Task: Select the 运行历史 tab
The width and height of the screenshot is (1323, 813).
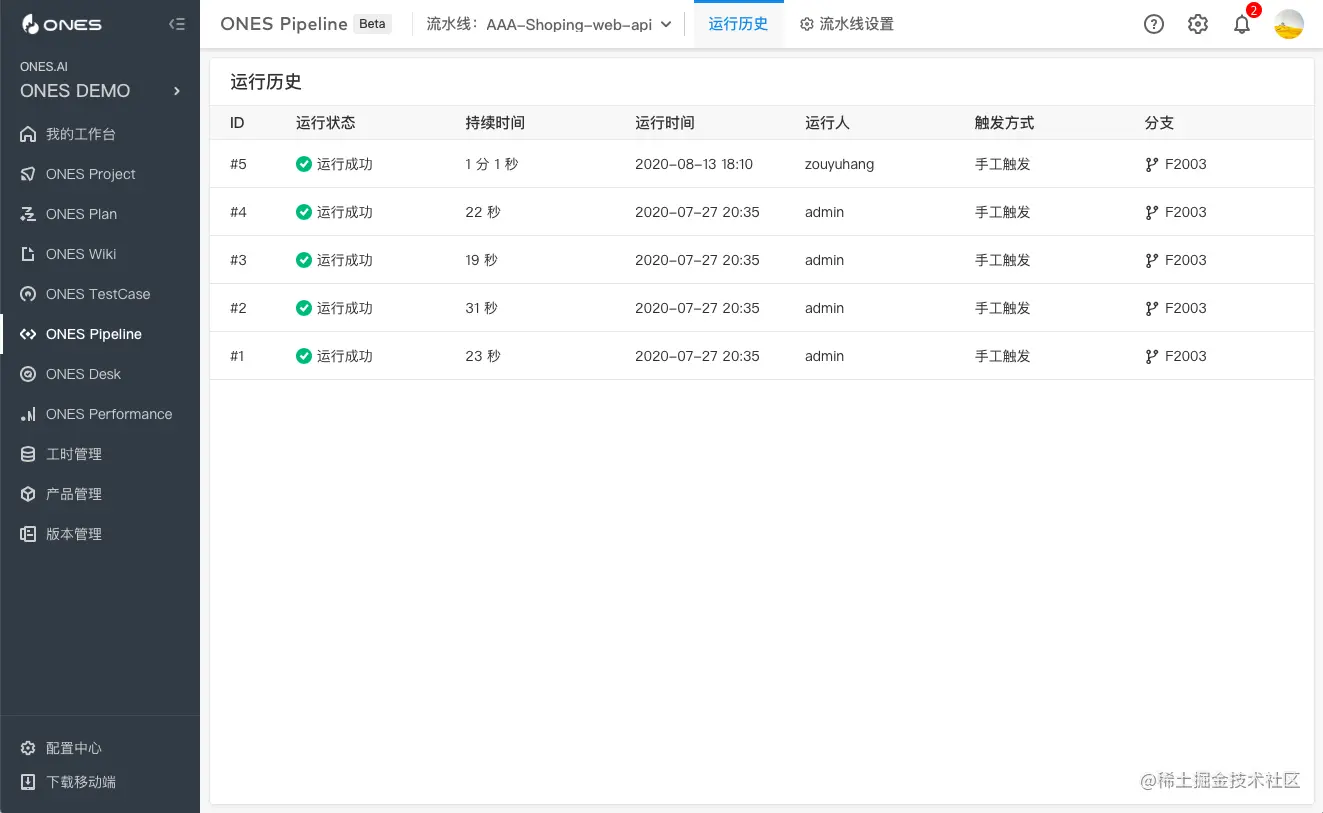Action: [x=738, y=23]
